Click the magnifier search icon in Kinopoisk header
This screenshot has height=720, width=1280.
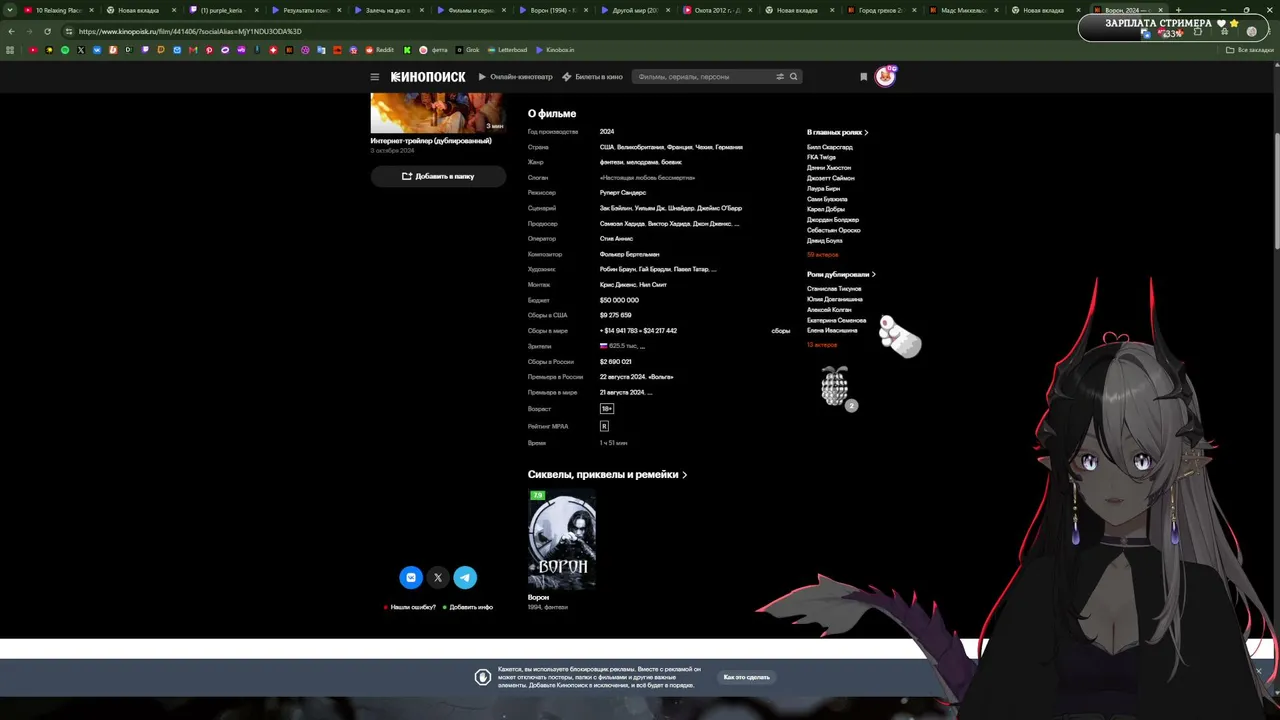(x=794, y=77)
